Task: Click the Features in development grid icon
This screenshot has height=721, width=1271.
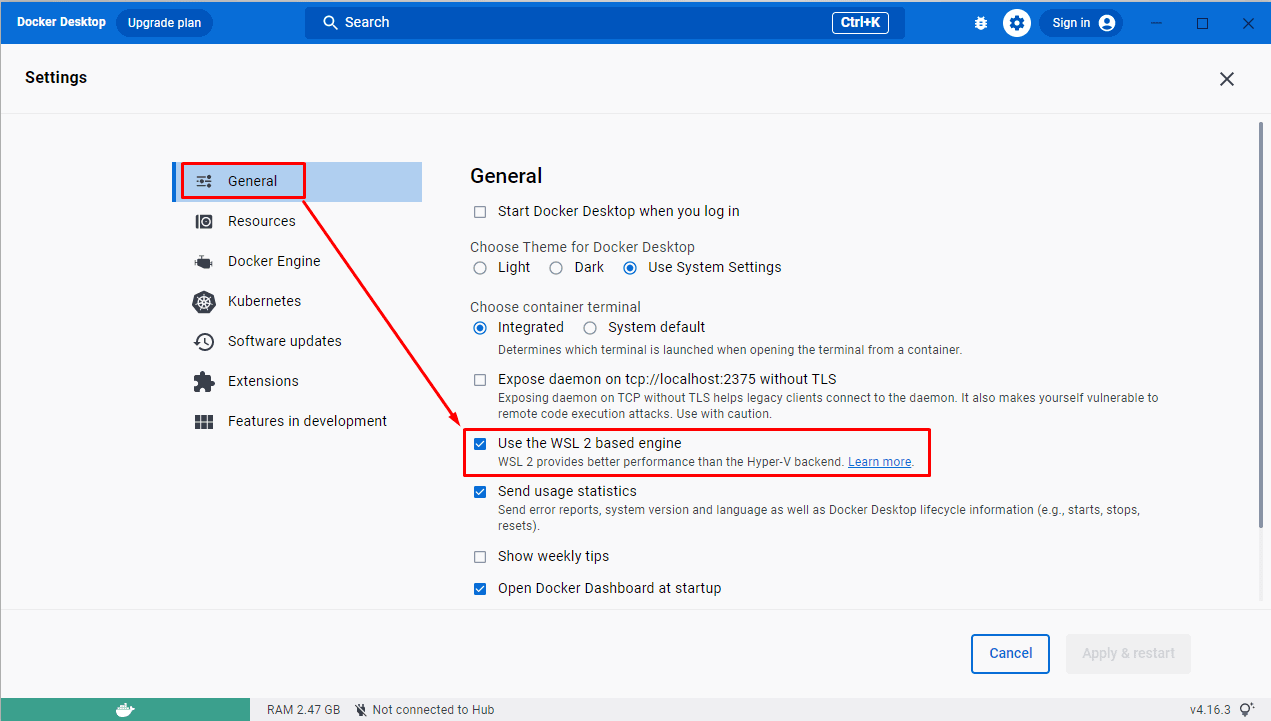Action: (204, 422)
